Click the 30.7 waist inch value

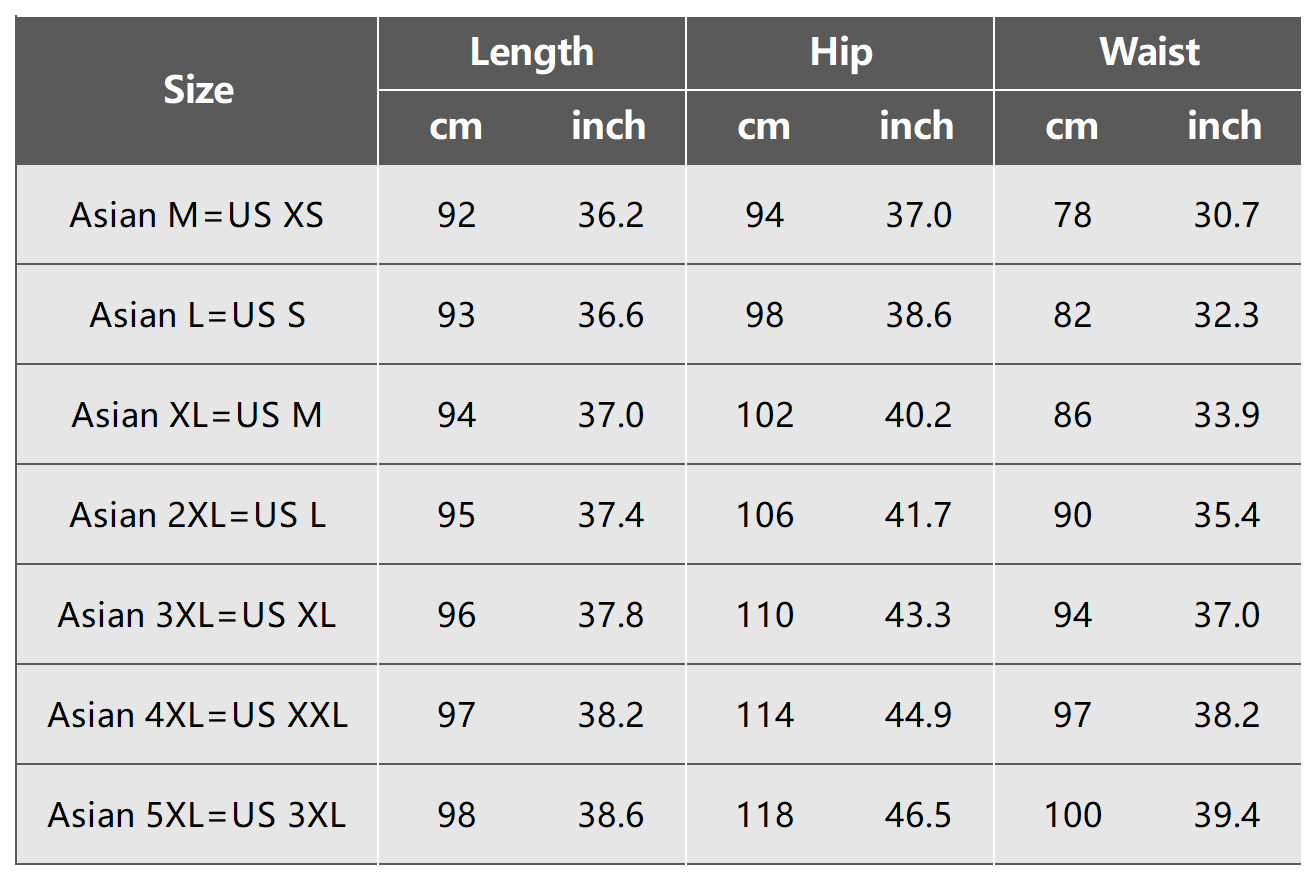click(x=1226, y=215)
